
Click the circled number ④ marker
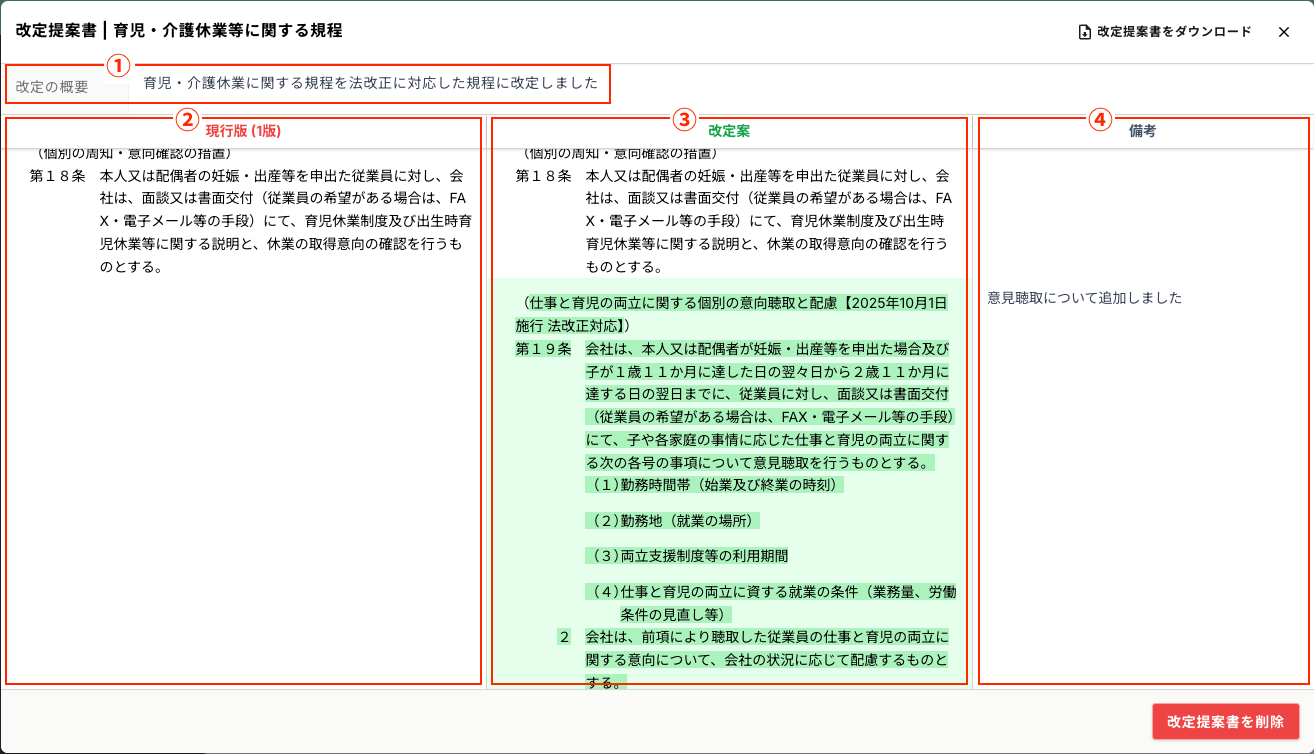pyautogui.click(x=1100, y=120)
